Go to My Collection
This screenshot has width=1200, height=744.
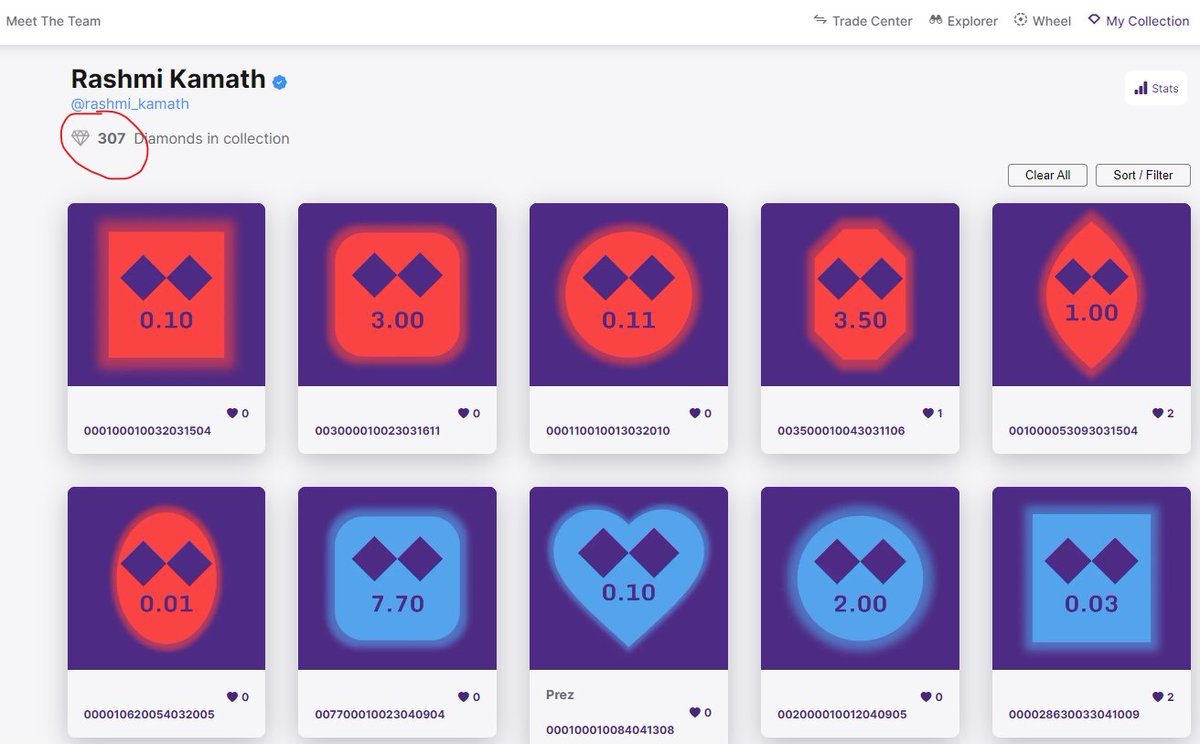click(1138, 20)
